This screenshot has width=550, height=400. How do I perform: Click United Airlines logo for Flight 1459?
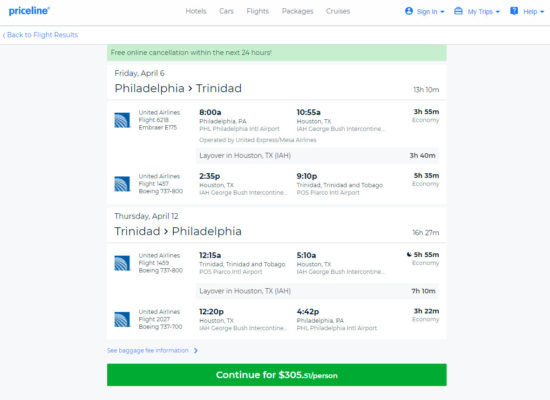tap(122, 263)
